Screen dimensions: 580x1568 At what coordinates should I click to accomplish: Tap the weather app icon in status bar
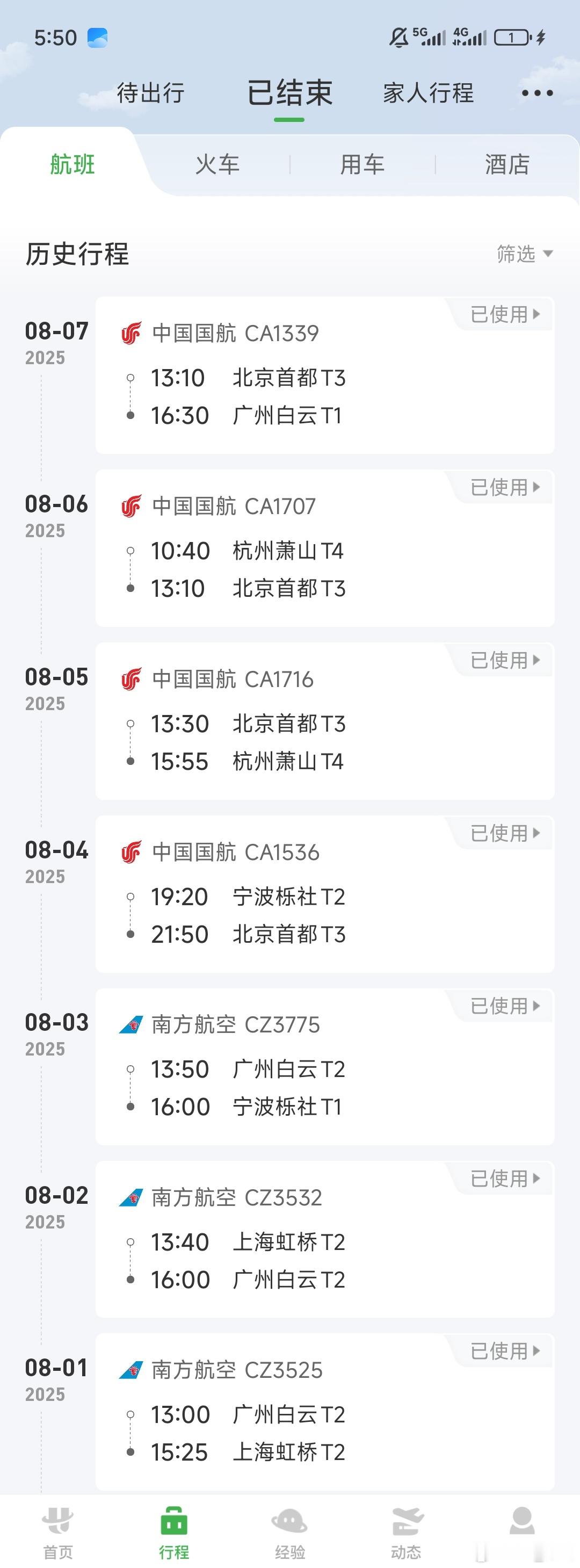point(97,38)
